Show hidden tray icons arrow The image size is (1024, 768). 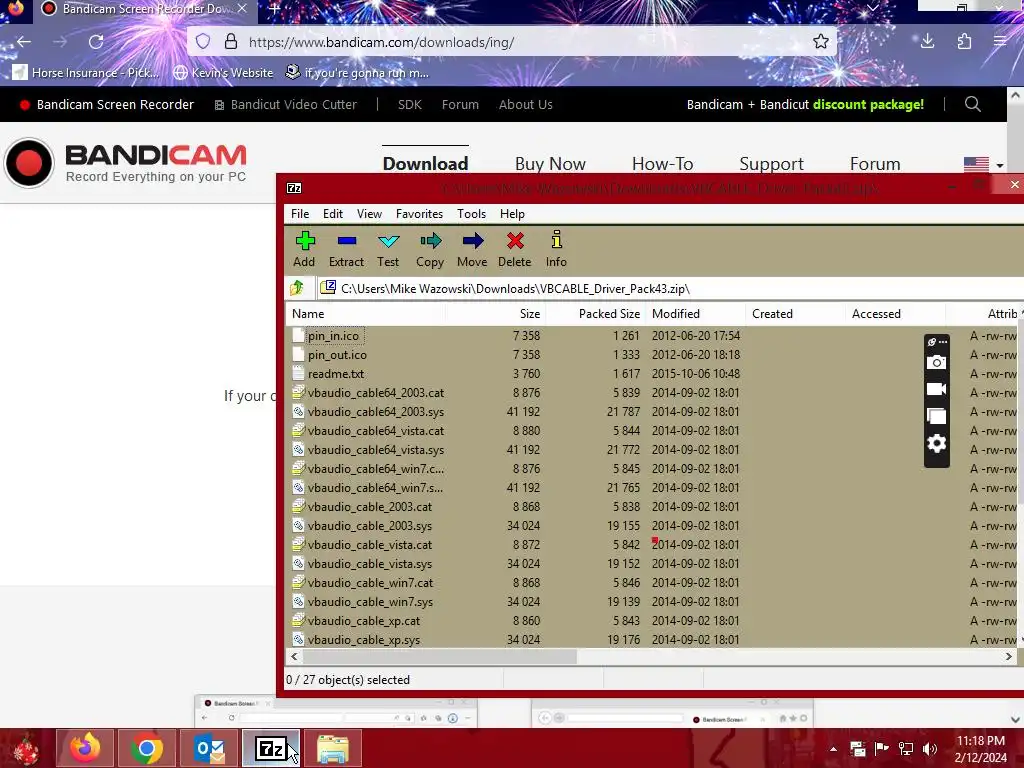pos(833,749)
